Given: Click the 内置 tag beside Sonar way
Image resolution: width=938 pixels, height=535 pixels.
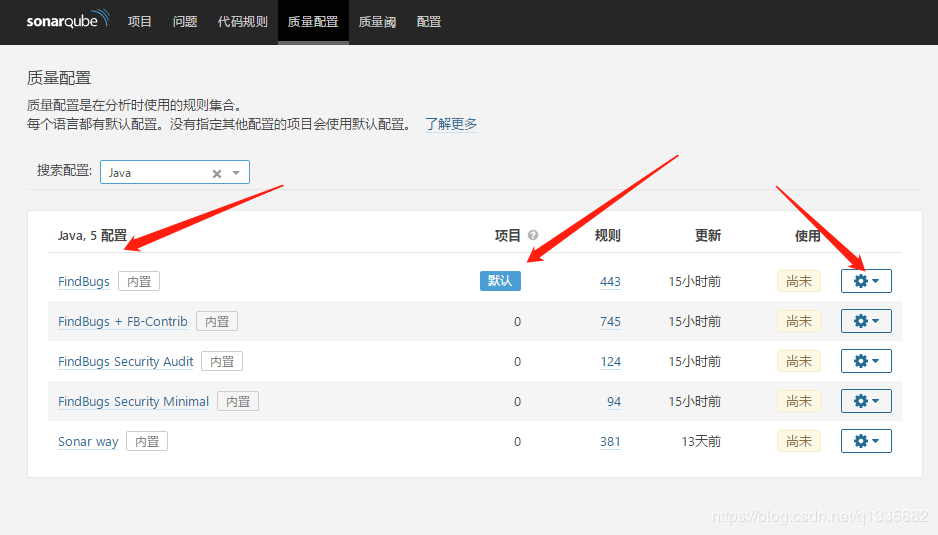Looking at the screenshot, I should (x=147, y=442).
